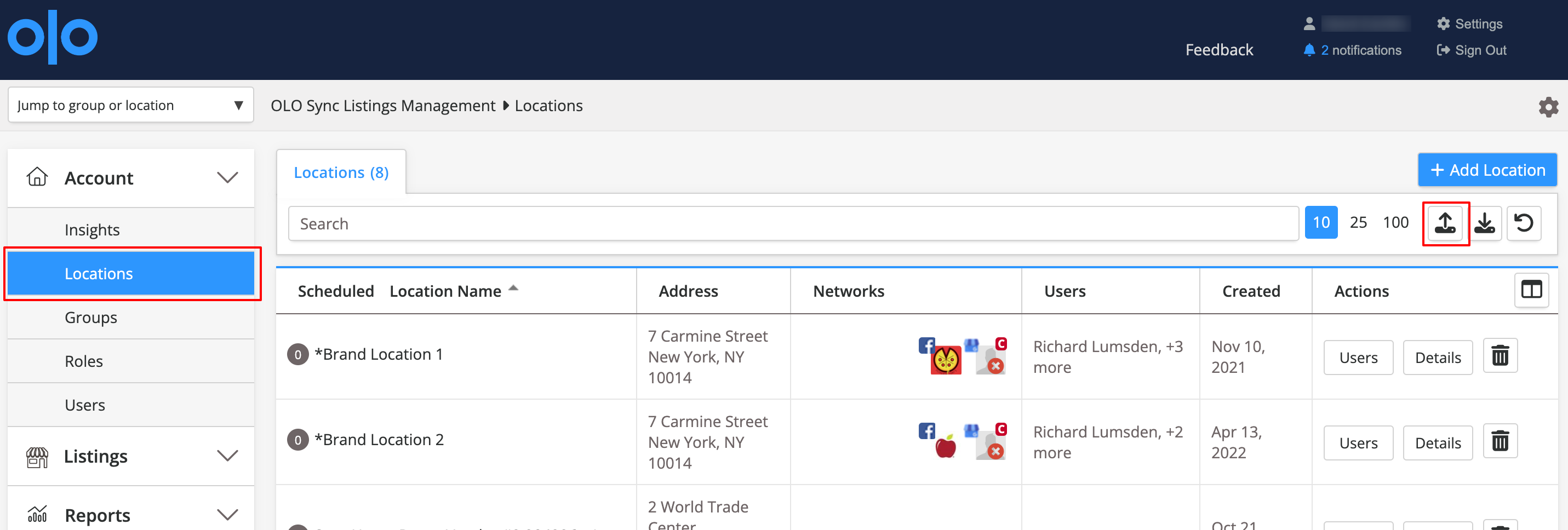Click Facebook network icon for Brand Location 1
This screenshot has width=1568, height=530.
coord(926,345)
